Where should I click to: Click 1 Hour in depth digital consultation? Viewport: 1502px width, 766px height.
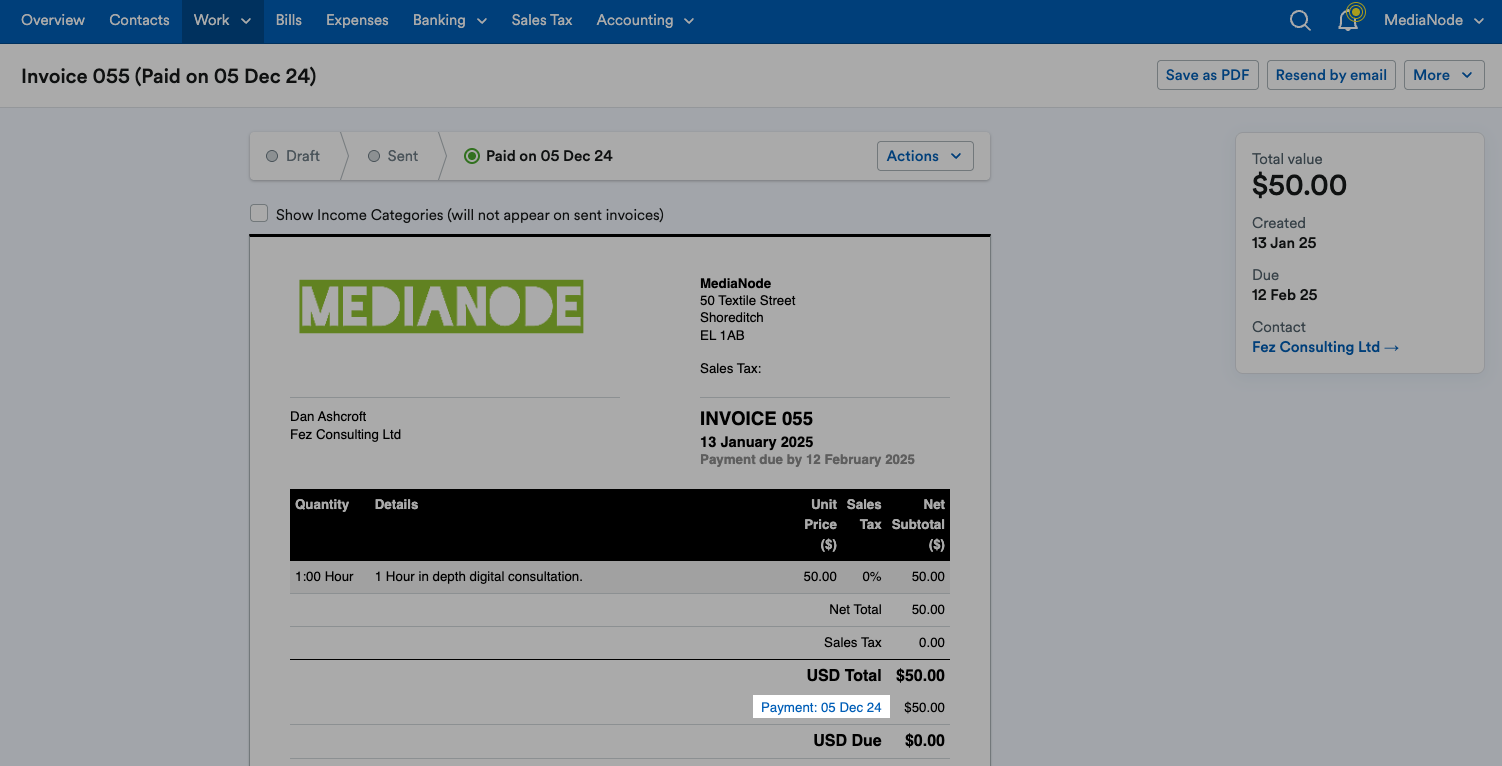(478, 577)
